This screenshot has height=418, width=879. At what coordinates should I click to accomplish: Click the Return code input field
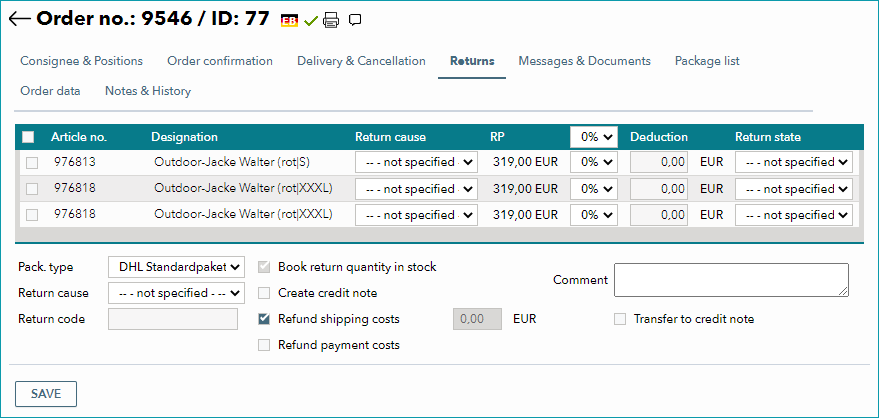click(x=173, y=319)
